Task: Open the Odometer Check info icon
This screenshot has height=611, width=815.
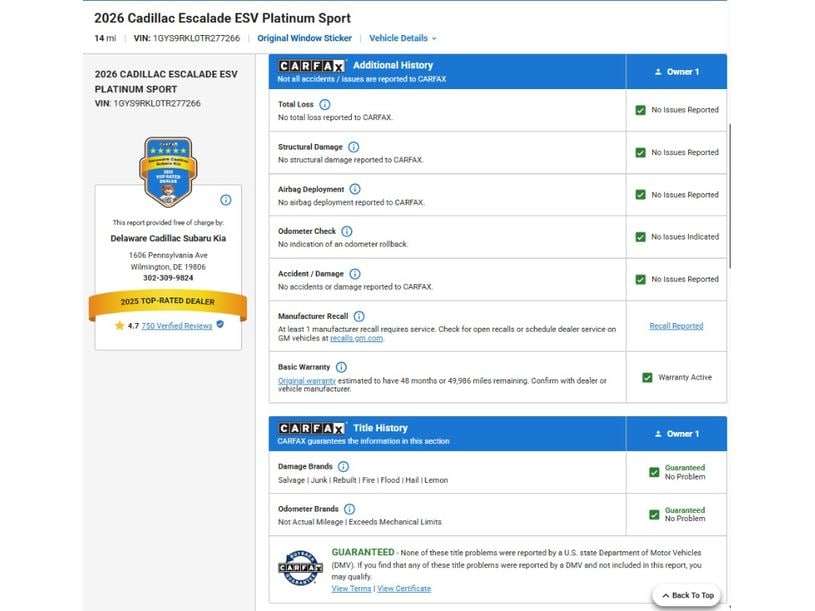Action: click(347, 231)
